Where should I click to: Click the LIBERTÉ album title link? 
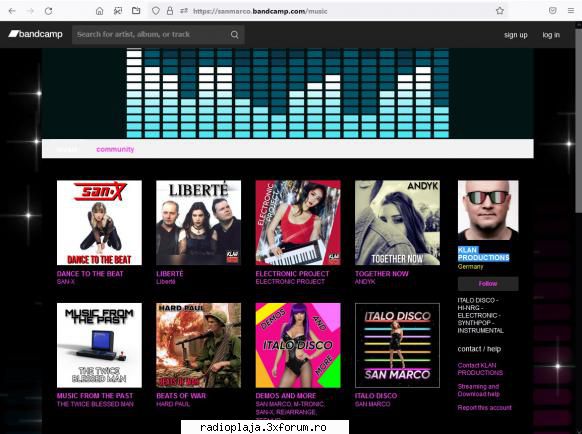(170, 274)
